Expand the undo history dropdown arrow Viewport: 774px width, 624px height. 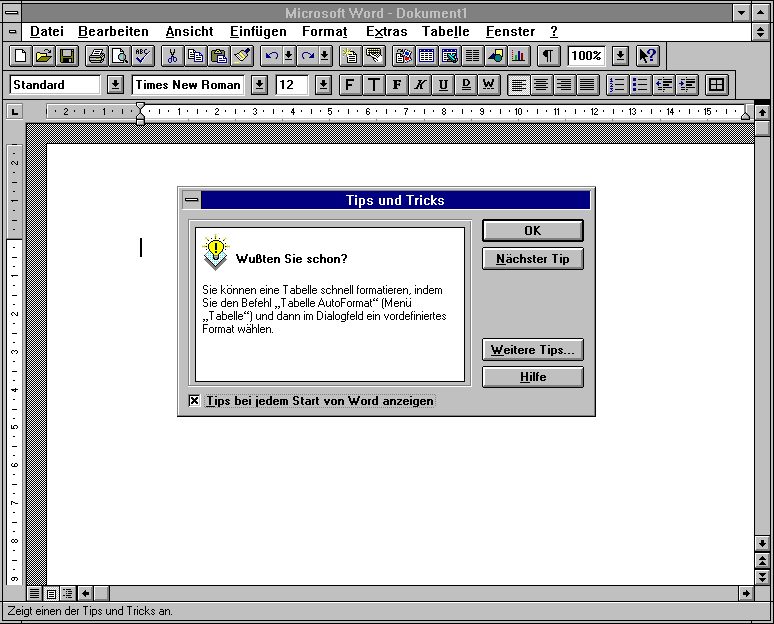coord(289,56)
